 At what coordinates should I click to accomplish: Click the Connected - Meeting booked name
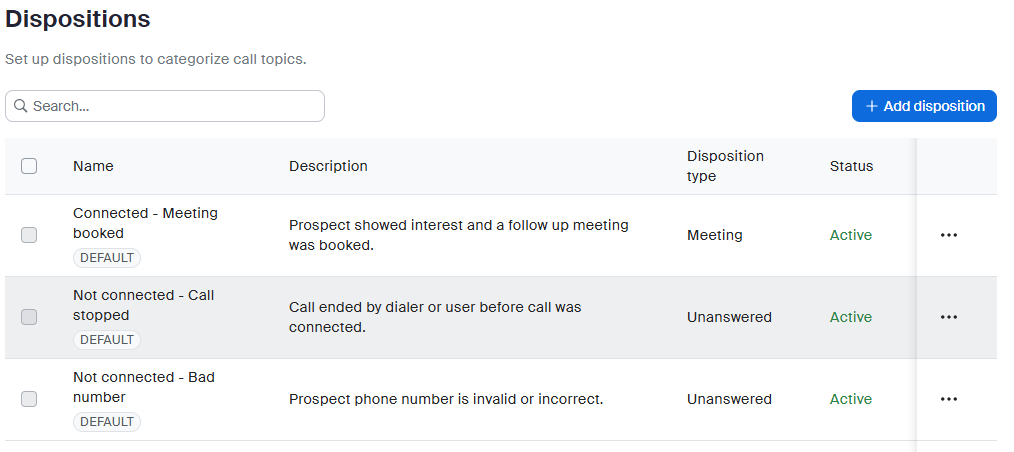click(145, 223)
